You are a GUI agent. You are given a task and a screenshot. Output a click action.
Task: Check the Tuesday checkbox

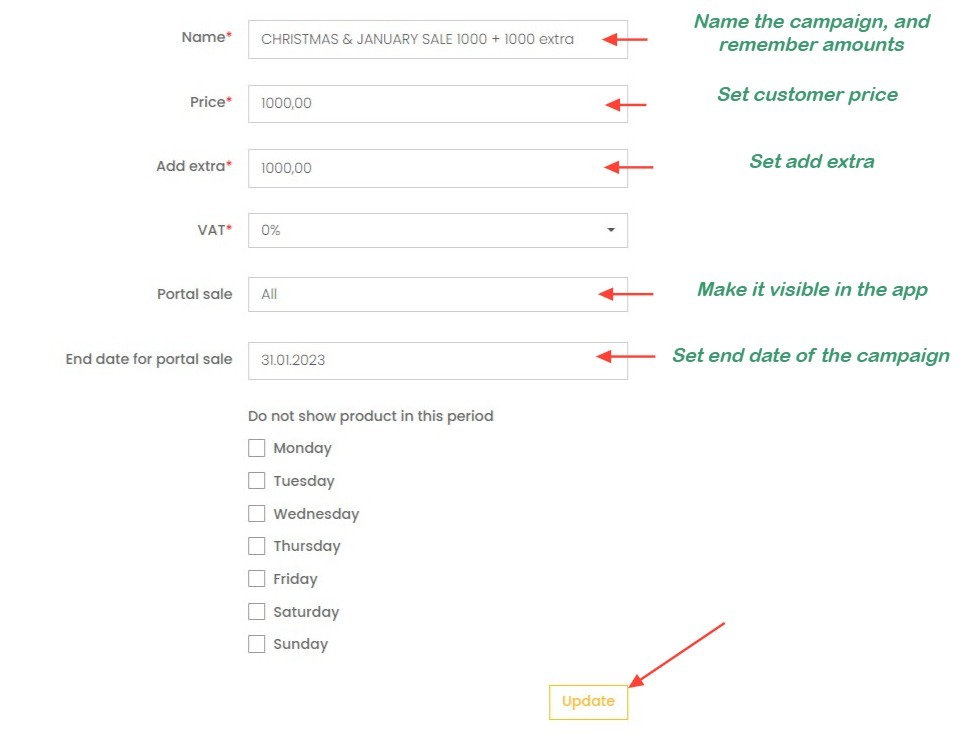click(x=257, y=481)
